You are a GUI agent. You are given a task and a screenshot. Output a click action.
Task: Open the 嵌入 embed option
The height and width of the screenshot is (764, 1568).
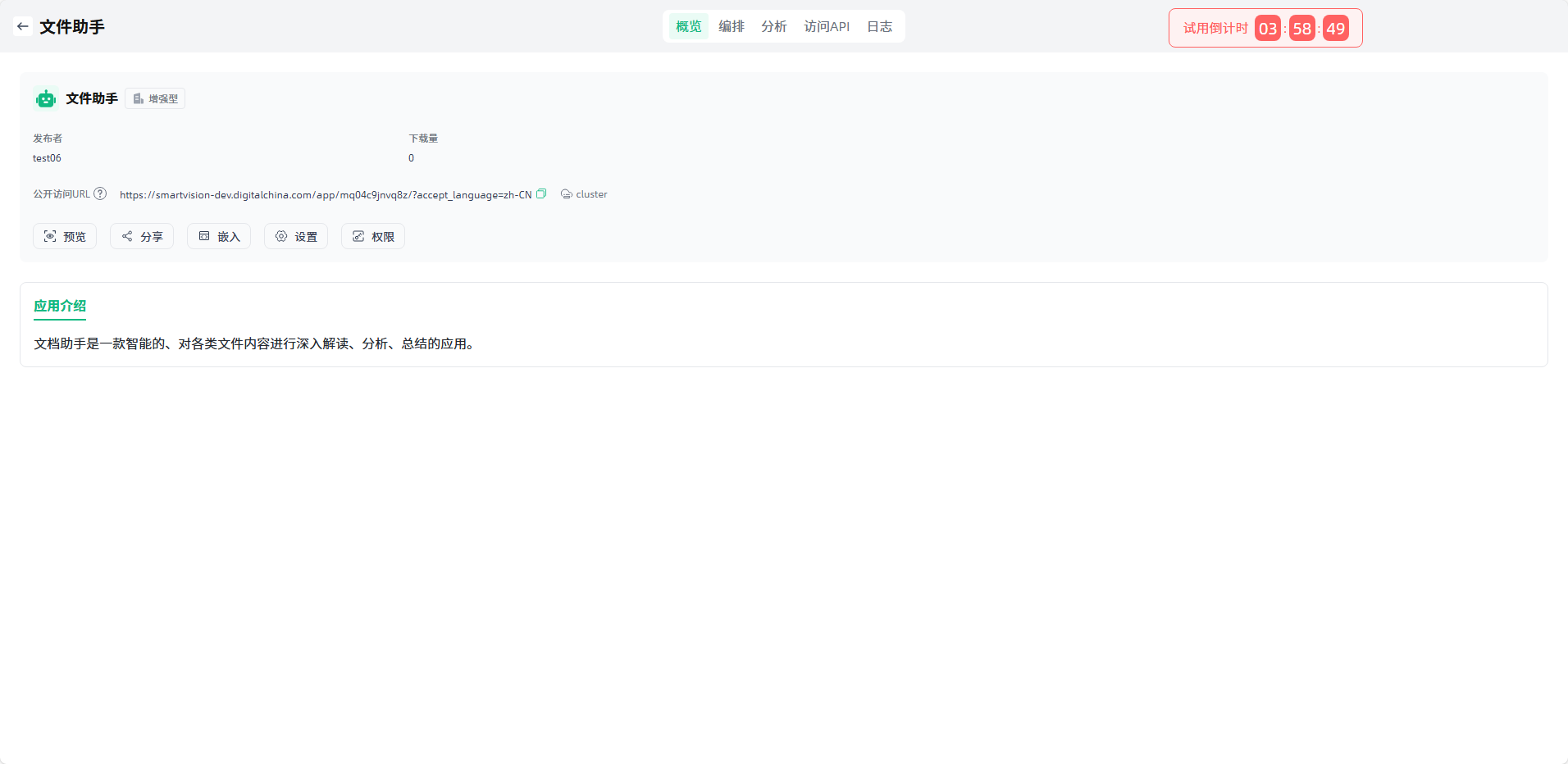(x=219, y=237)
